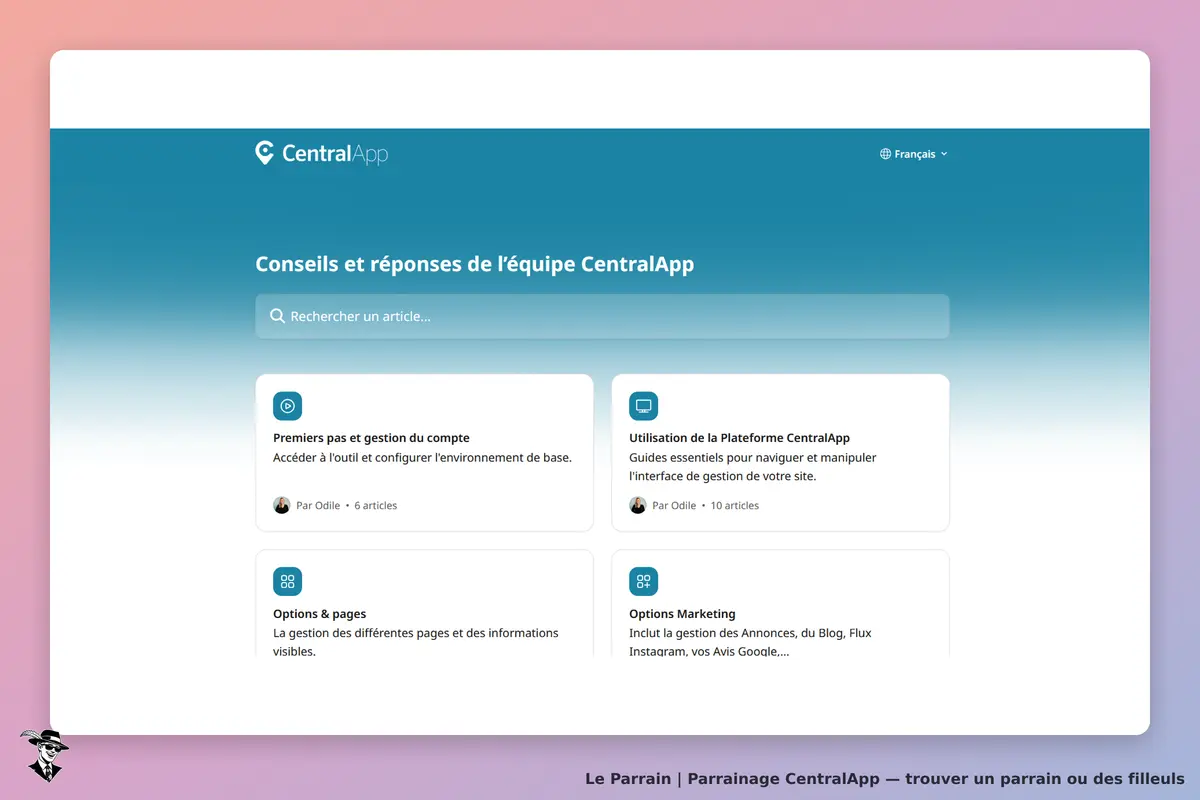This screenshot has width=1200, height=800.
Task: Click the monitor icon on Plateforme card
Action: [x=643, y=406]
